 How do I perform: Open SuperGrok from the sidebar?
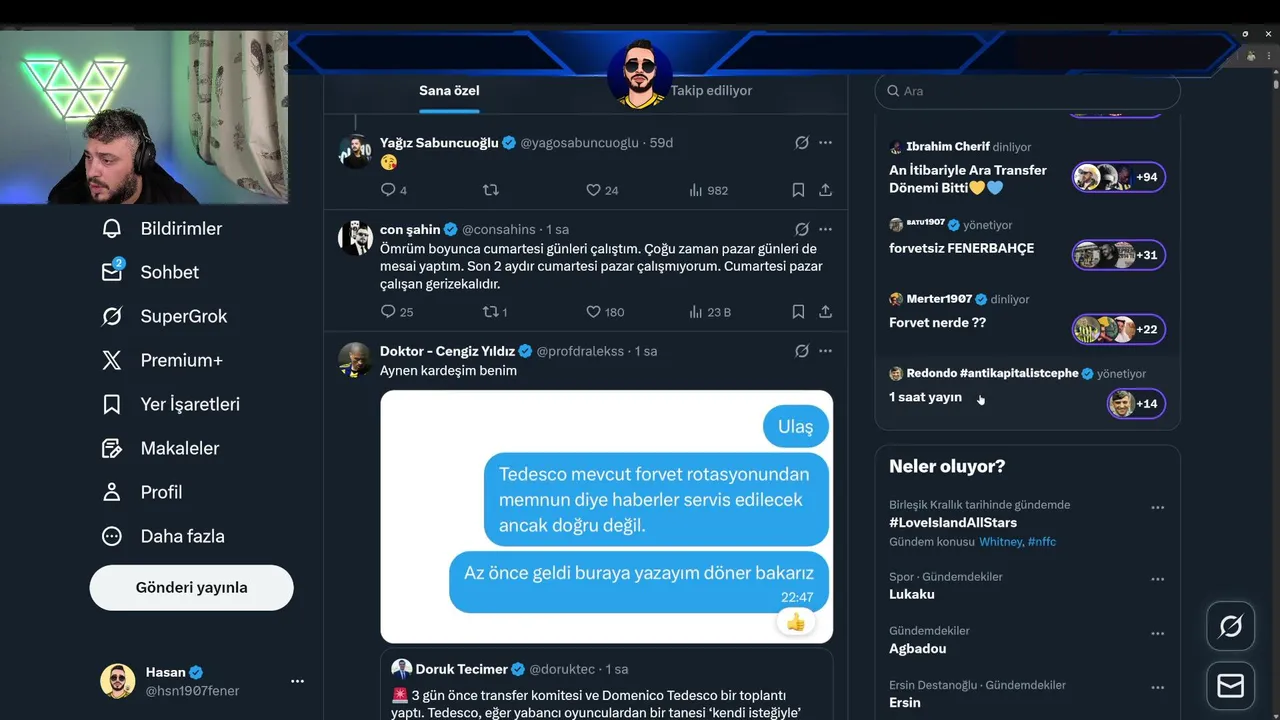click(x=112, y=316)
